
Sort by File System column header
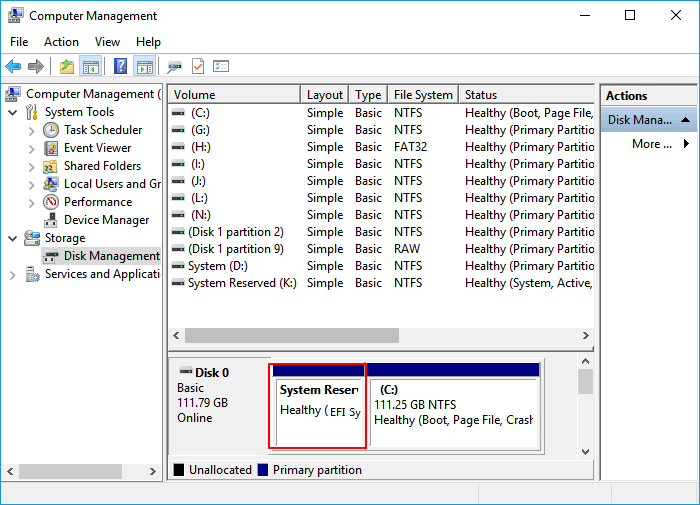(423, 95)
